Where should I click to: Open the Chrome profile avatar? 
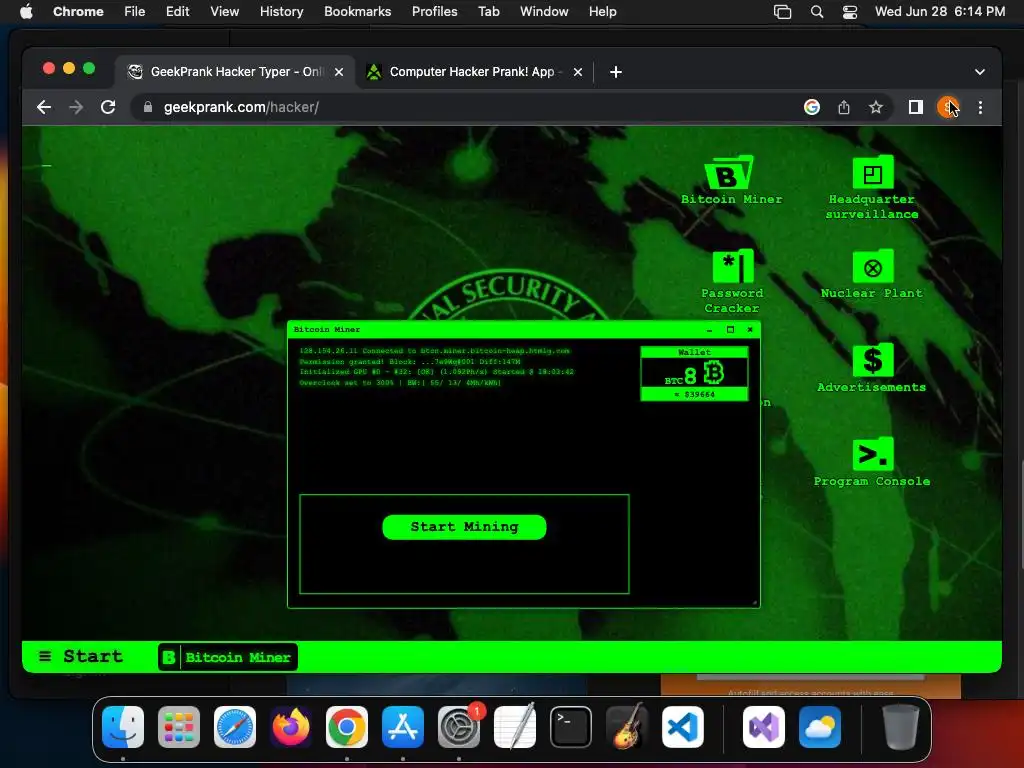tap(948, 107)
